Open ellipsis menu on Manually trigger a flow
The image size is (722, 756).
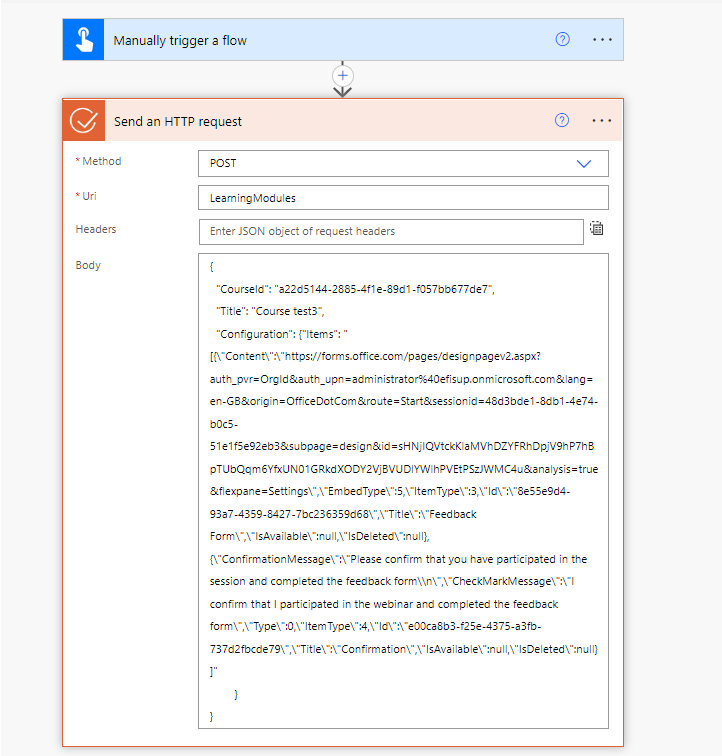click(601, 40)
